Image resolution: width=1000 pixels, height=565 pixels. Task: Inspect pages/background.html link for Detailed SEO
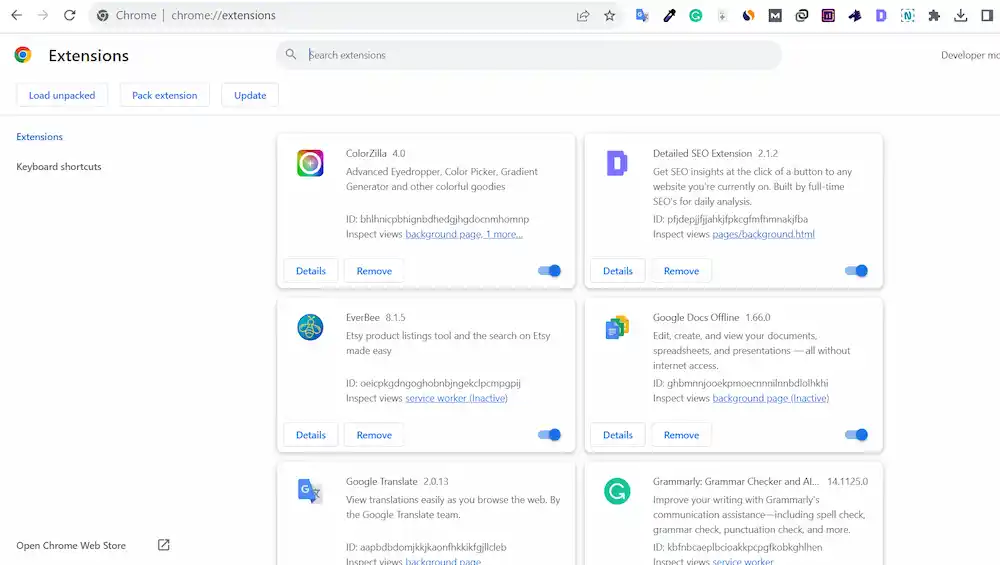coord(763,234)
